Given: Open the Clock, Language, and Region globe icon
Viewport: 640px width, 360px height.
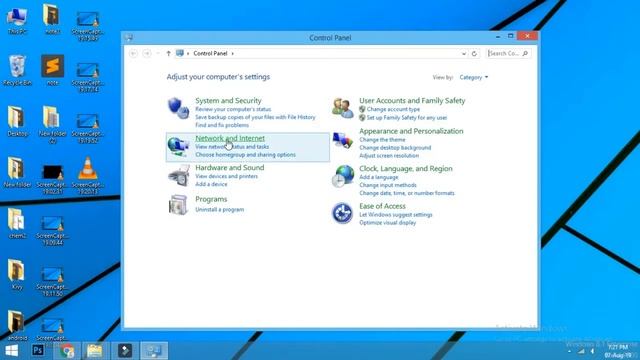Looking at the screenshot, I should [342, 176].
